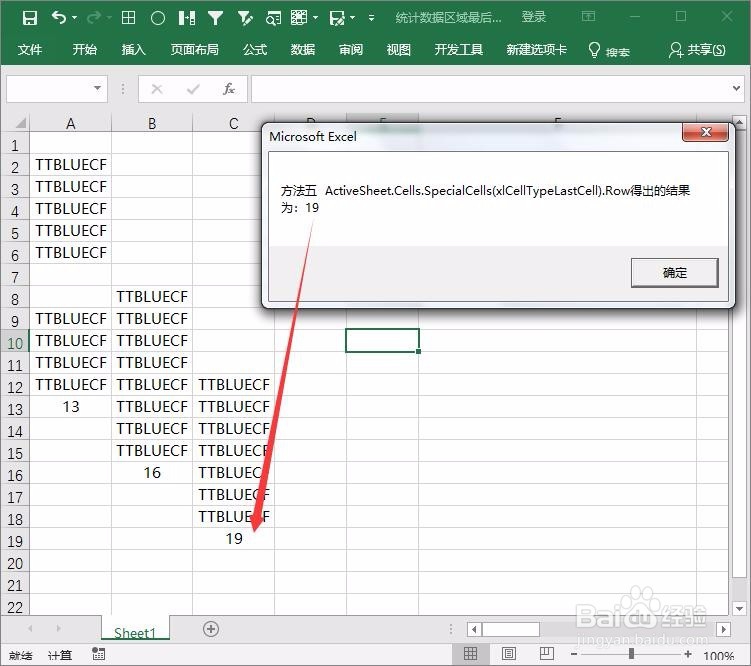This screenshot has width=751, height=666.
Task: Click the save-as pencil icon
Action: (x=337, y=19)
